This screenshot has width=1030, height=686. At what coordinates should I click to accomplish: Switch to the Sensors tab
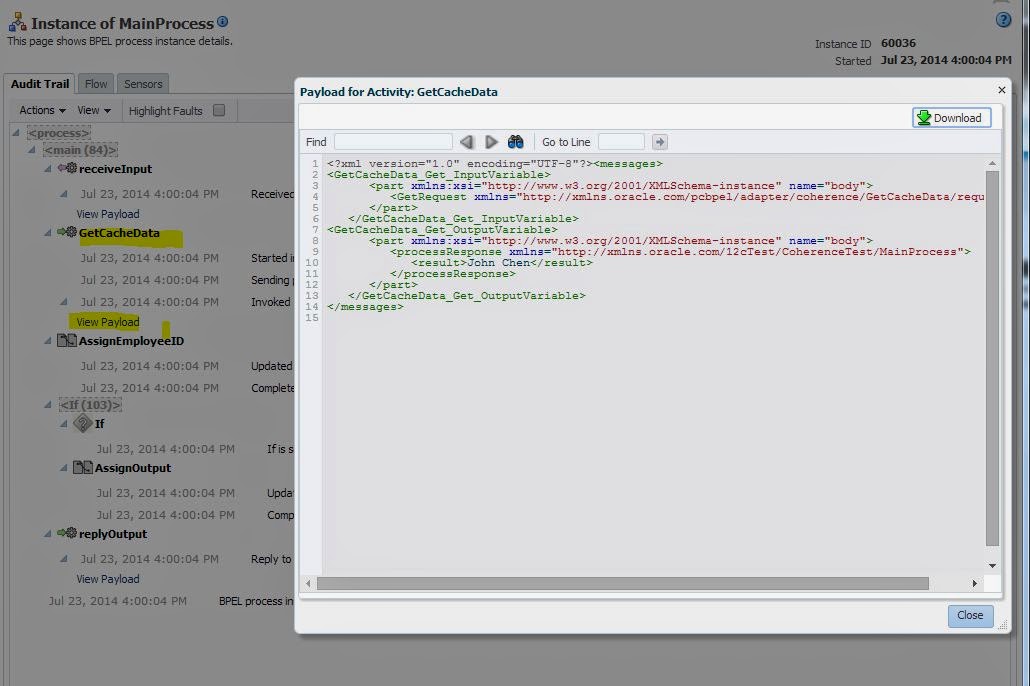[x=143, y=84]
